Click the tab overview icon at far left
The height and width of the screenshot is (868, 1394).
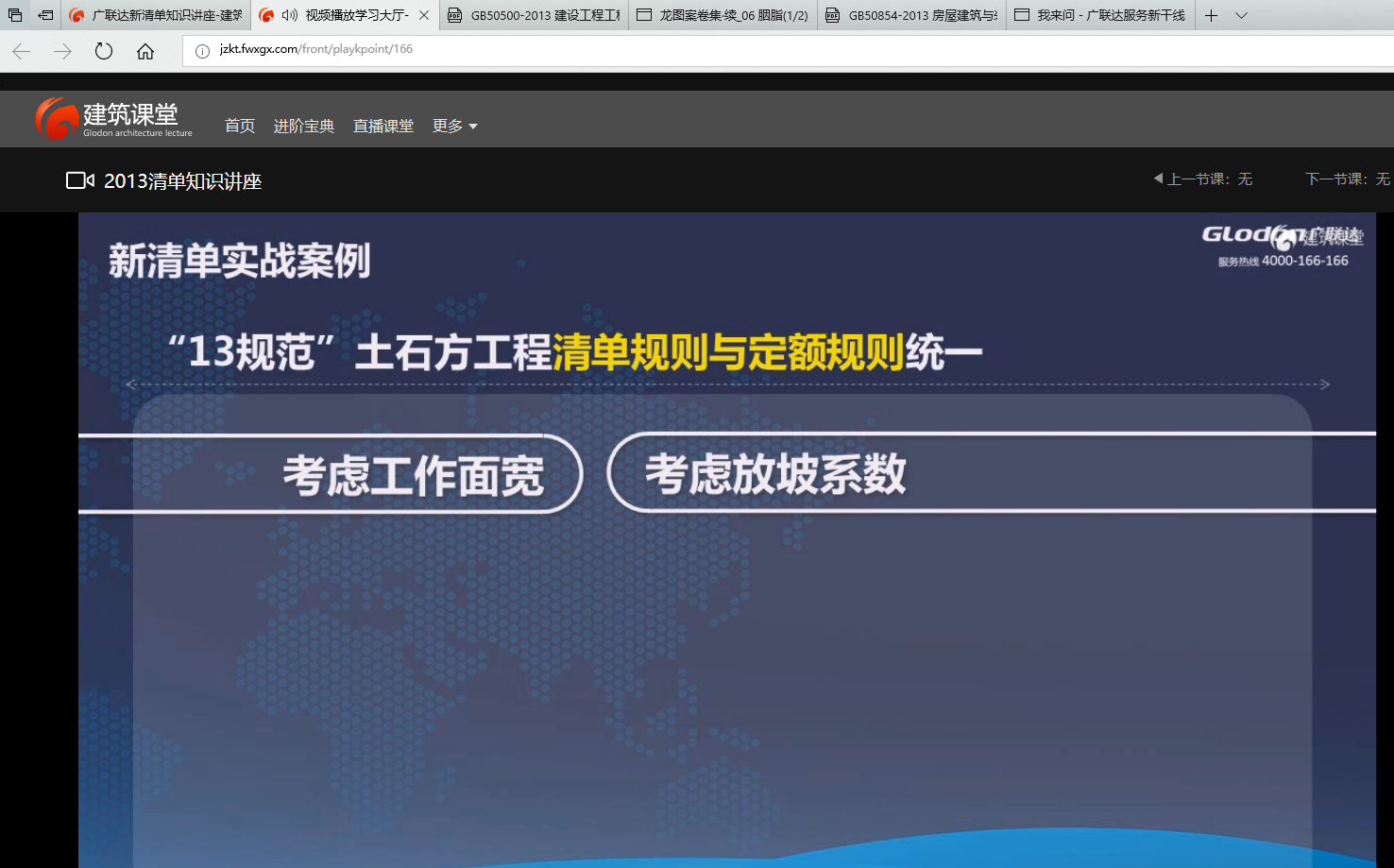click(15, 15)
